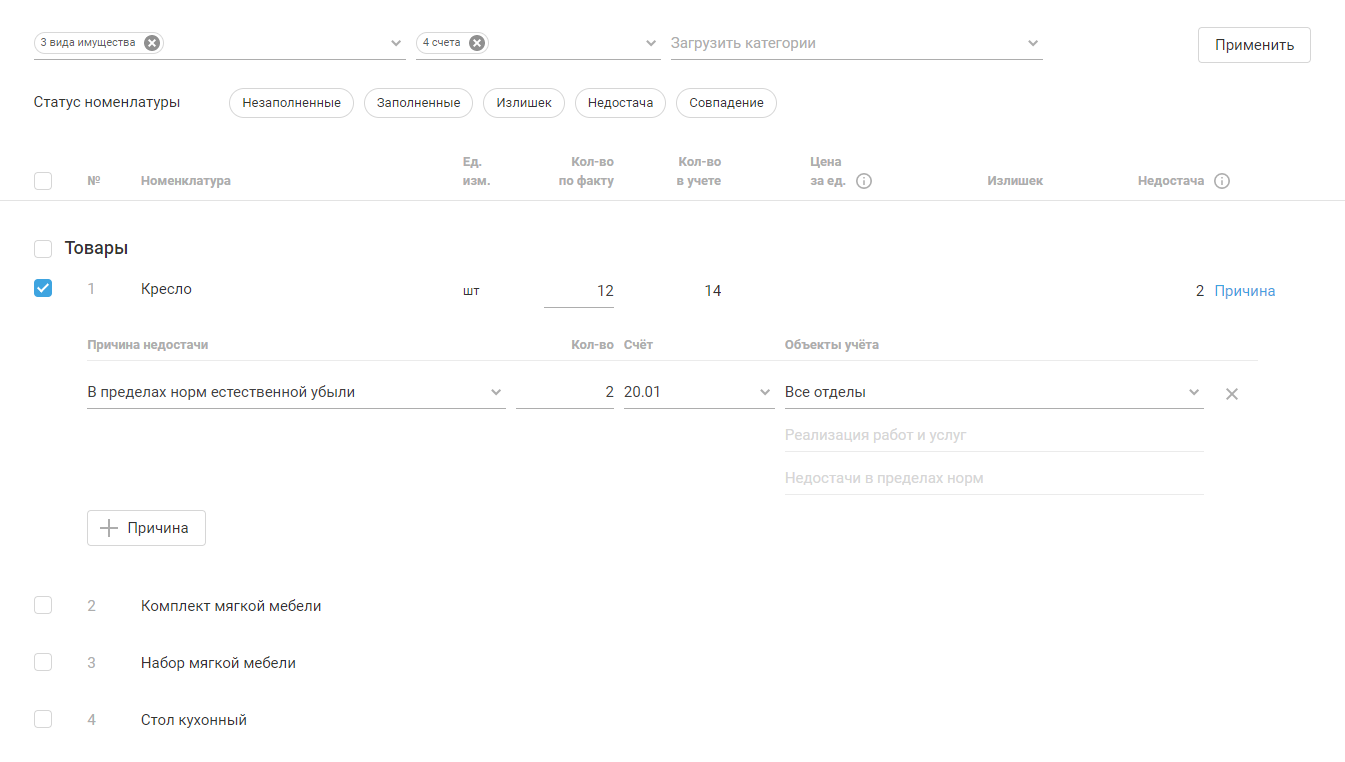Select checkbox for 'Стол кухонный'
Image resolution: width=1345 pixels, height=762 pixels.
[43, 719]
